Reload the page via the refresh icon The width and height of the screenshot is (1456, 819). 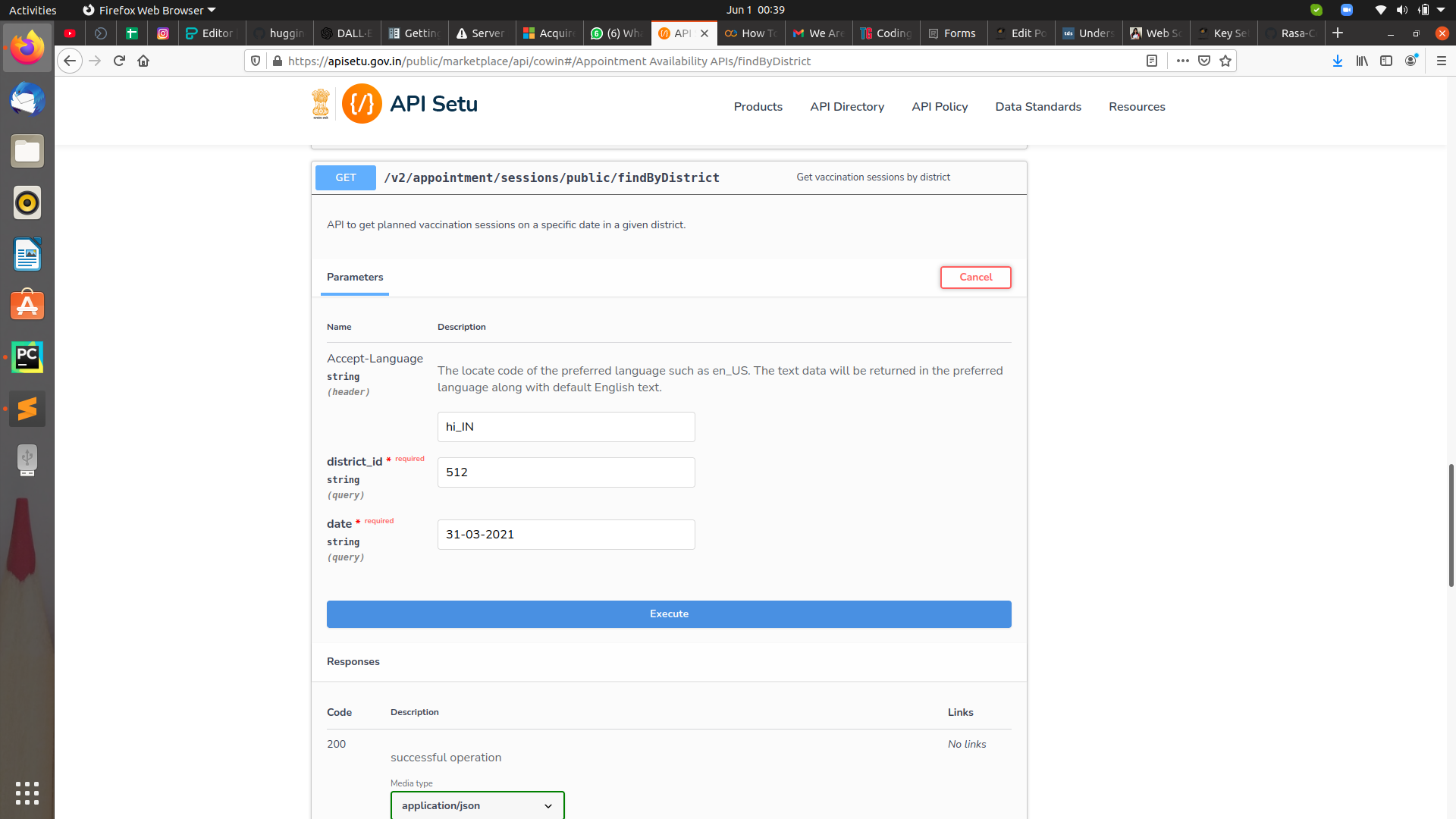point(119,61)
